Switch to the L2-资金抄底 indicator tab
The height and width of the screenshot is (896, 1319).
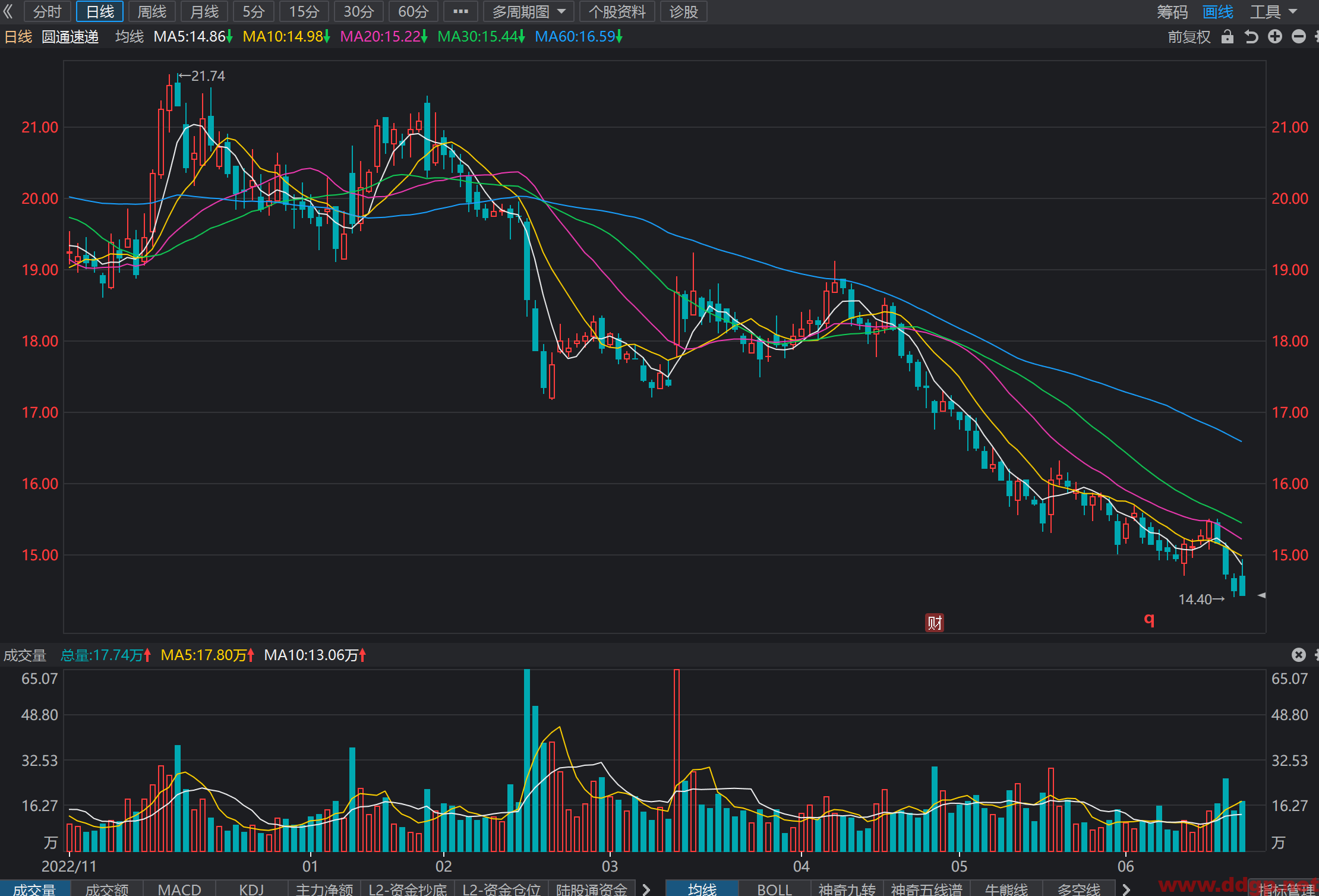[x=408, y=889]
